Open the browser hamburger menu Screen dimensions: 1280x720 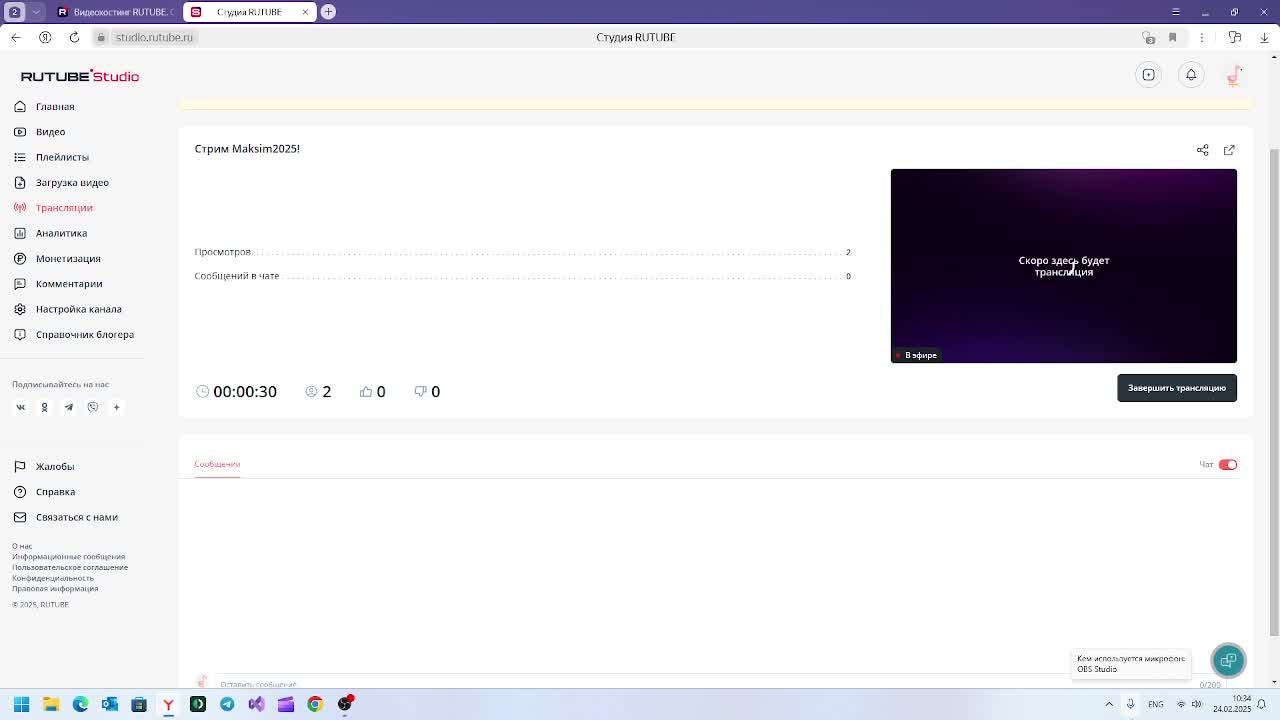(1176, 12)
